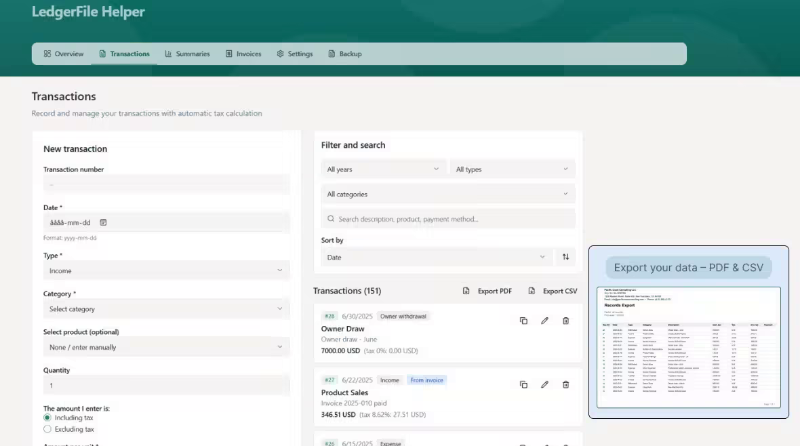Screen dimensions: 800x446
Task: Copy the Owner Draw transaction
Action: (523, 320)
